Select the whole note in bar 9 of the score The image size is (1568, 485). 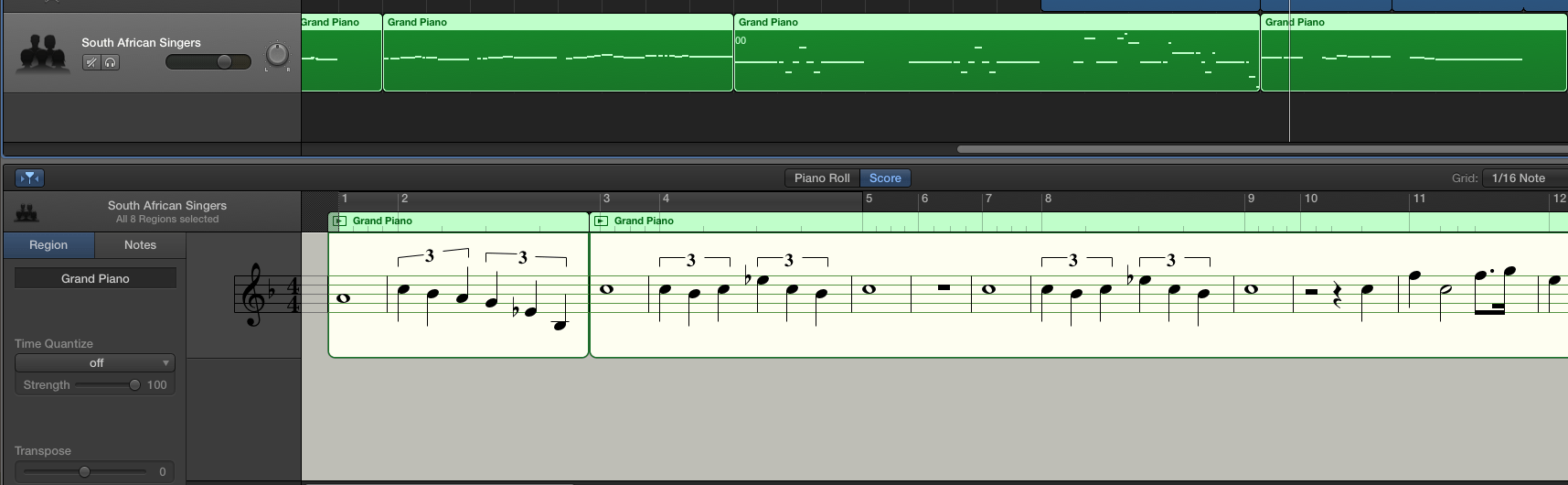point(1252,289)
